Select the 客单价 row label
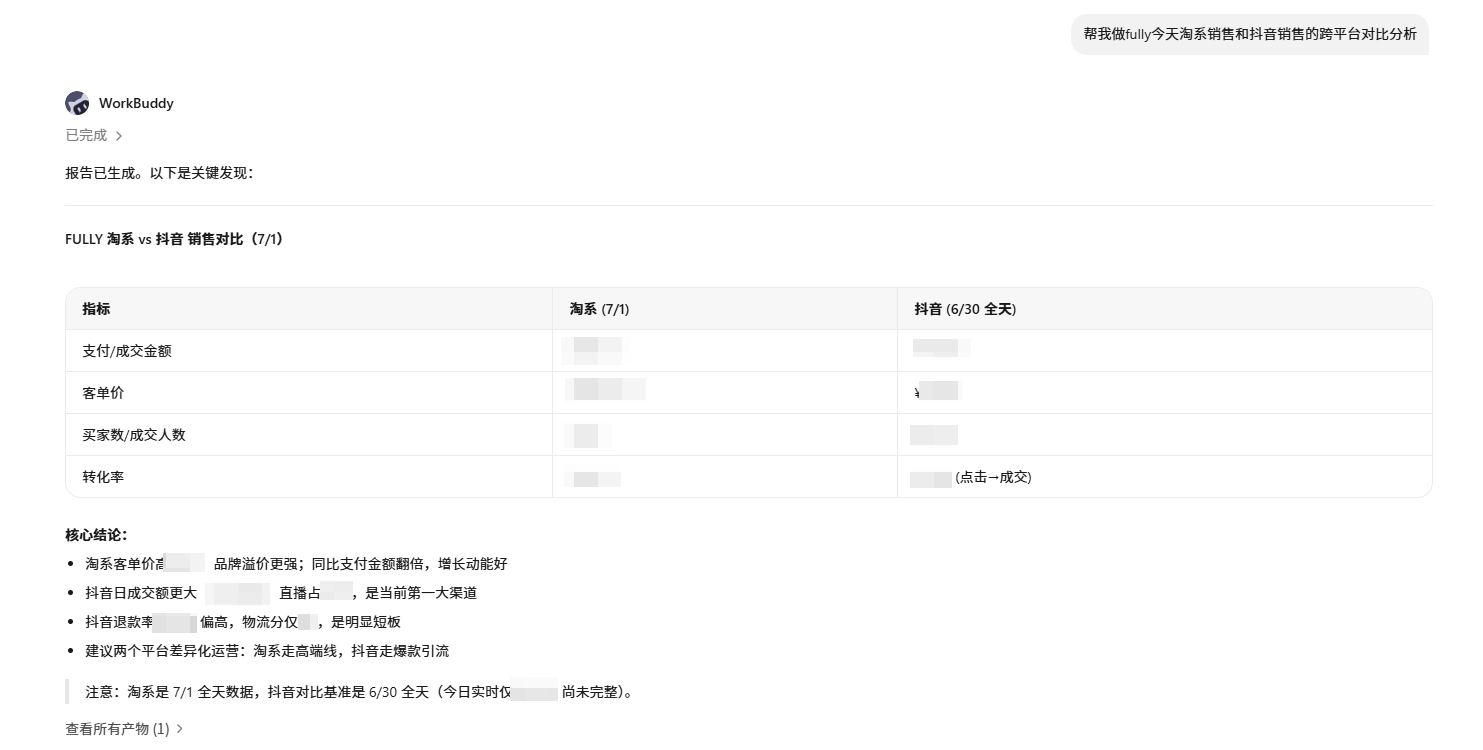 pos(103,393)
